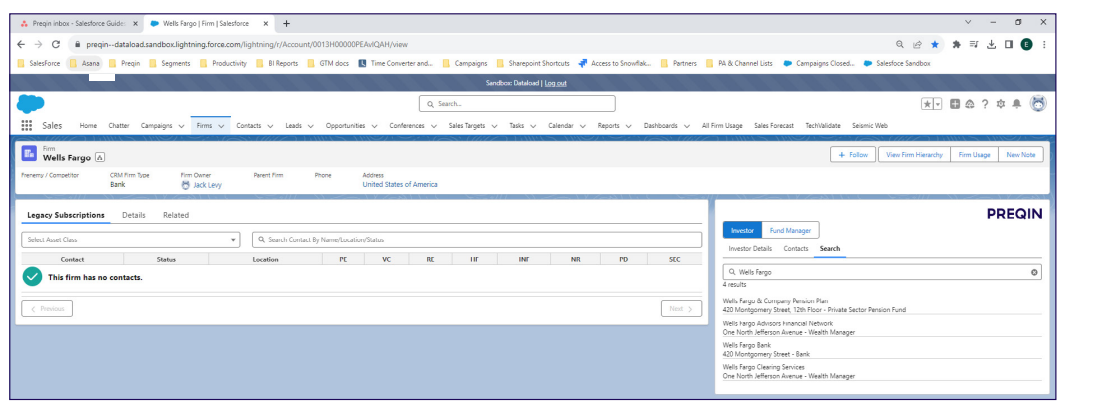
Task: Open new Chrome tab with plus button
Action: point(286,23)
